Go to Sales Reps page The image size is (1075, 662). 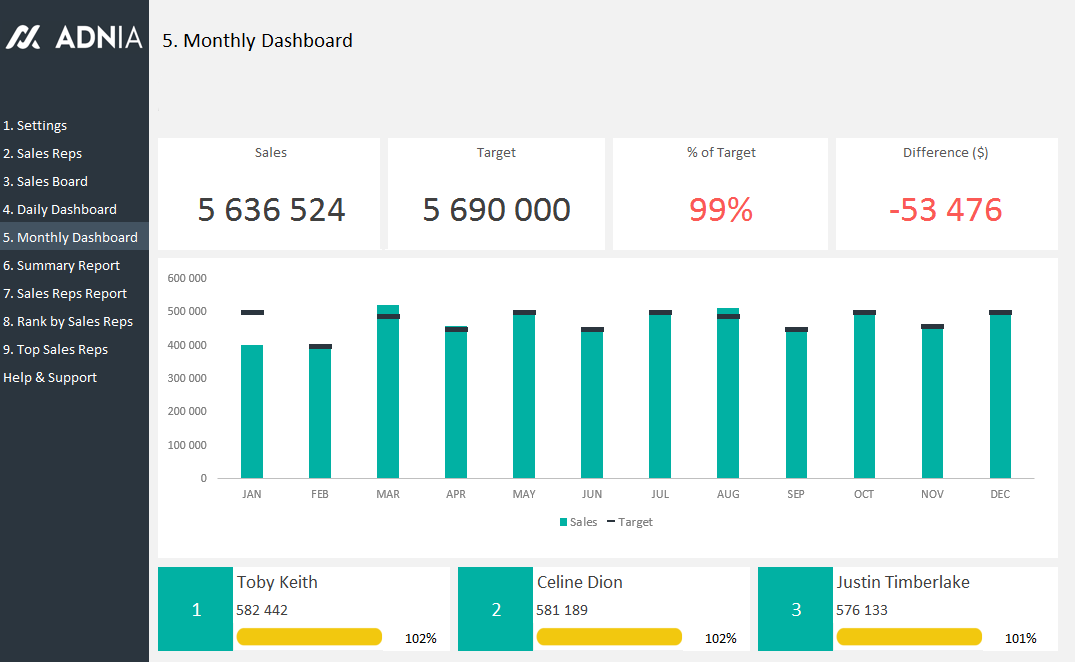tap(42, 154)
